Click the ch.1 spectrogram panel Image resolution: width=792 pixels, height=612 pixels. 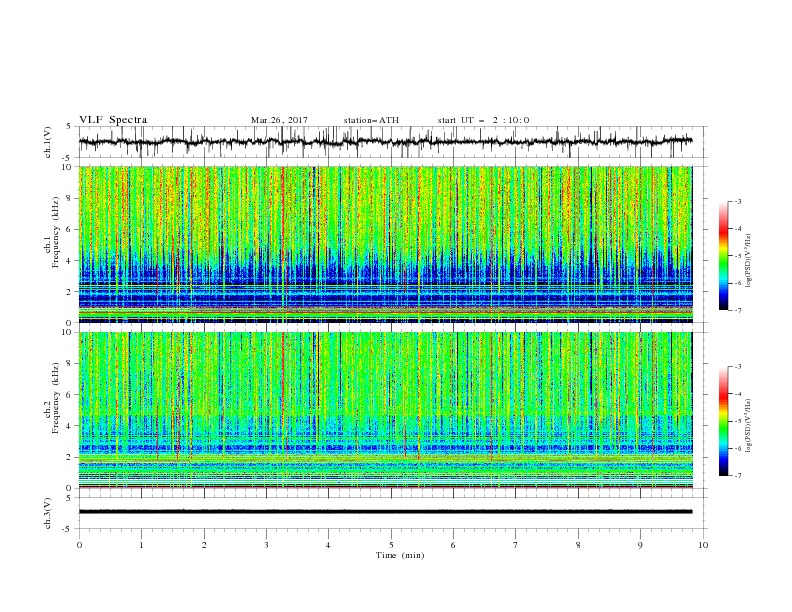pyautogui.click(x=385, y=244)
